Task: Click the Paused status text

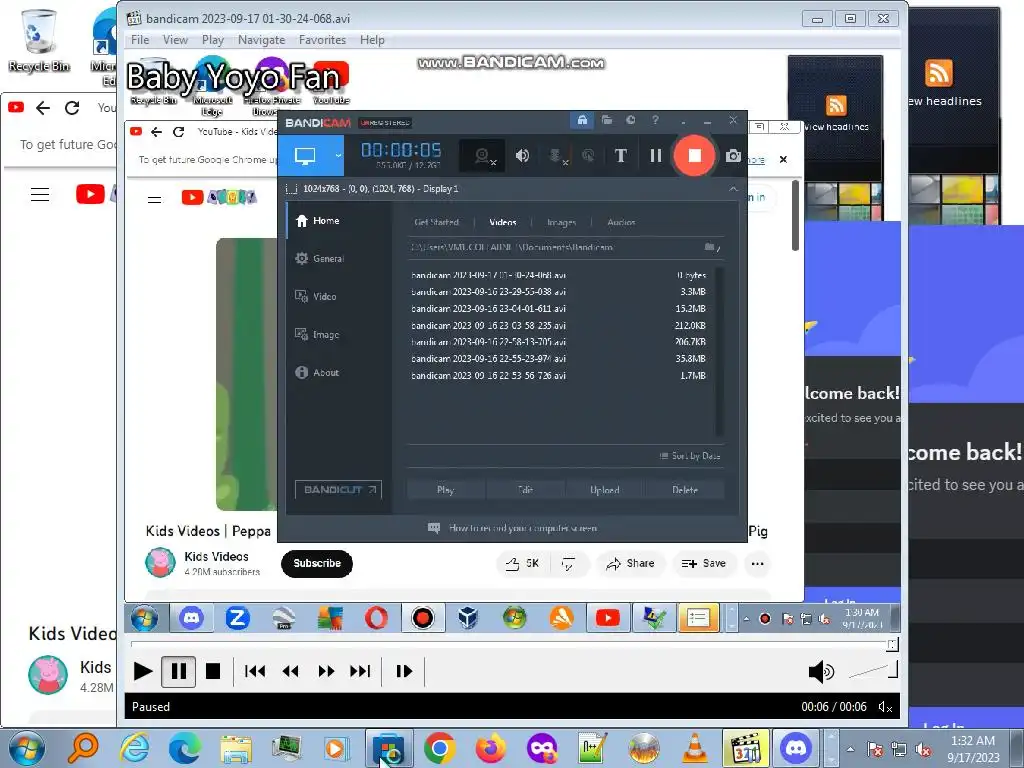Action: click(x=151, y=707)
